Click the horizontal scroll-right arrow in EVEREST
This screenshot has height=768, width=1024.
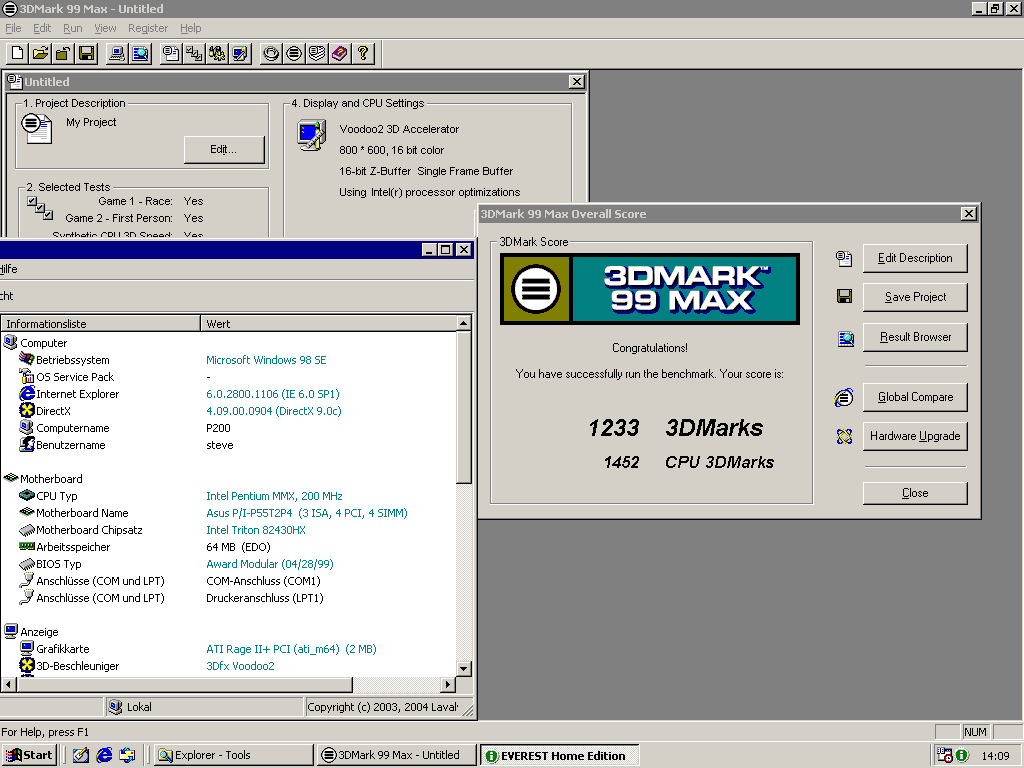tap(447, 684)
